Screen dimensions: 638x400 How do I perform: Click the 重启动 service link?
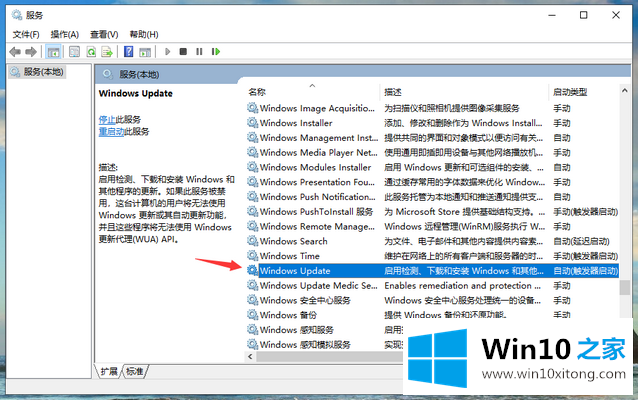tap(111, 131)
